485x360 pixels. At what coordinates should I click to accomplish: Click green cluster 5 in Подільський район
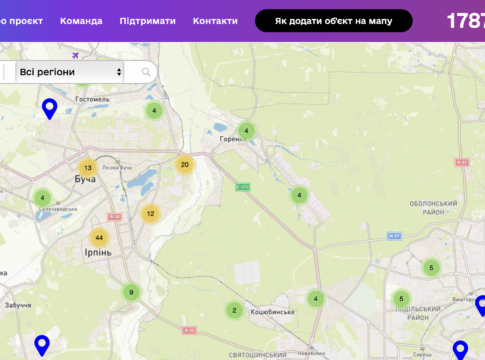[x=401, y=299]
